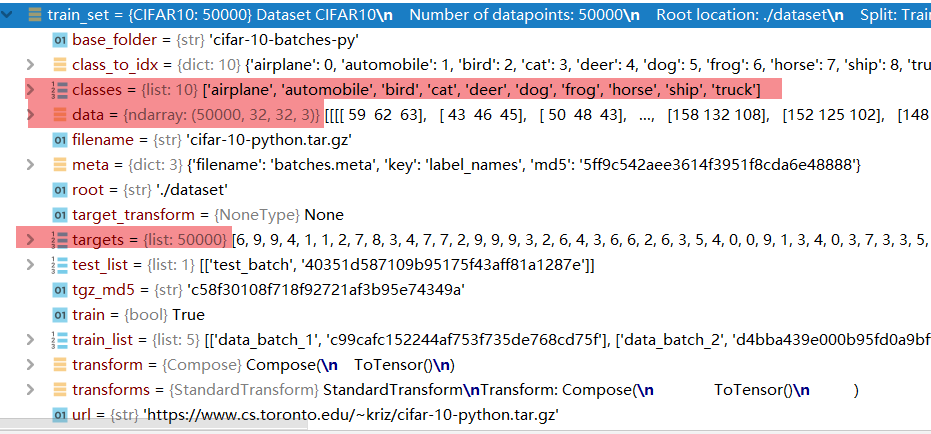Click the train_list list icon
The image size is (931, 434).
[x=59, y=339]
